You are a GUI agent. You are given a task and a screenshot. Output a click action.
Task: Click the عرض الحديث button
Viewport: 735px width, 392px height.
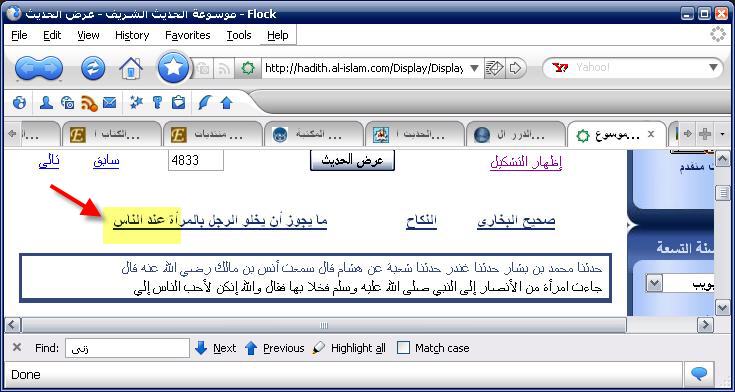(x=352, y=161)
